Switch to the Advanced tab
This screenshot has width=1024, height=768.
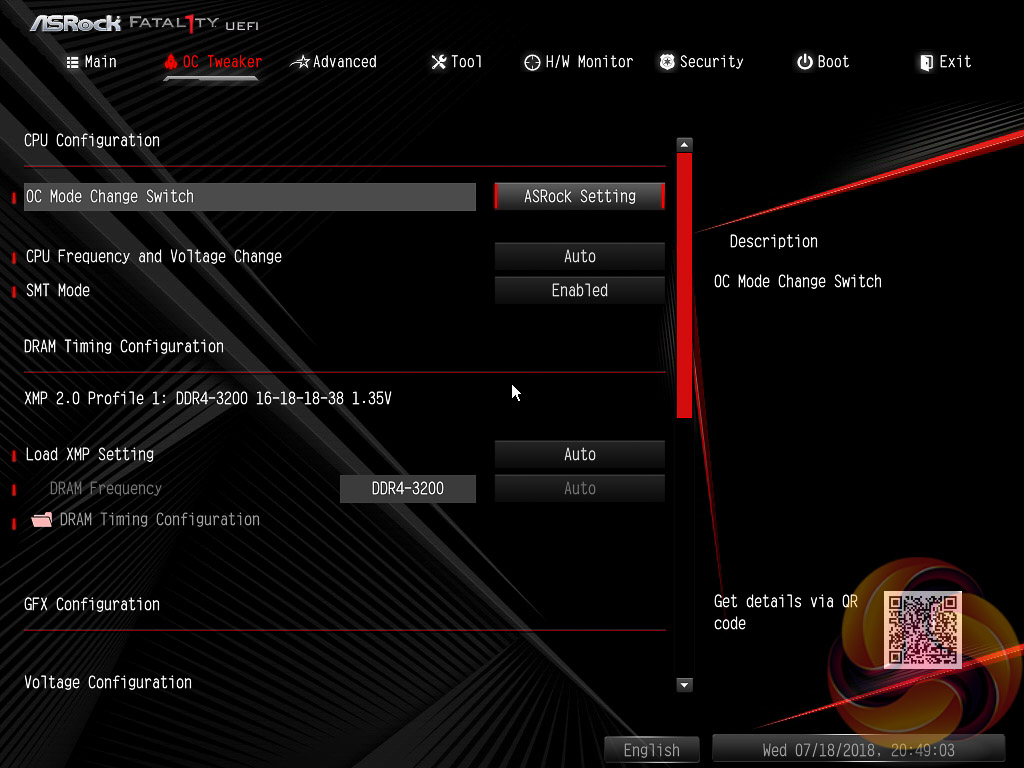334,62
